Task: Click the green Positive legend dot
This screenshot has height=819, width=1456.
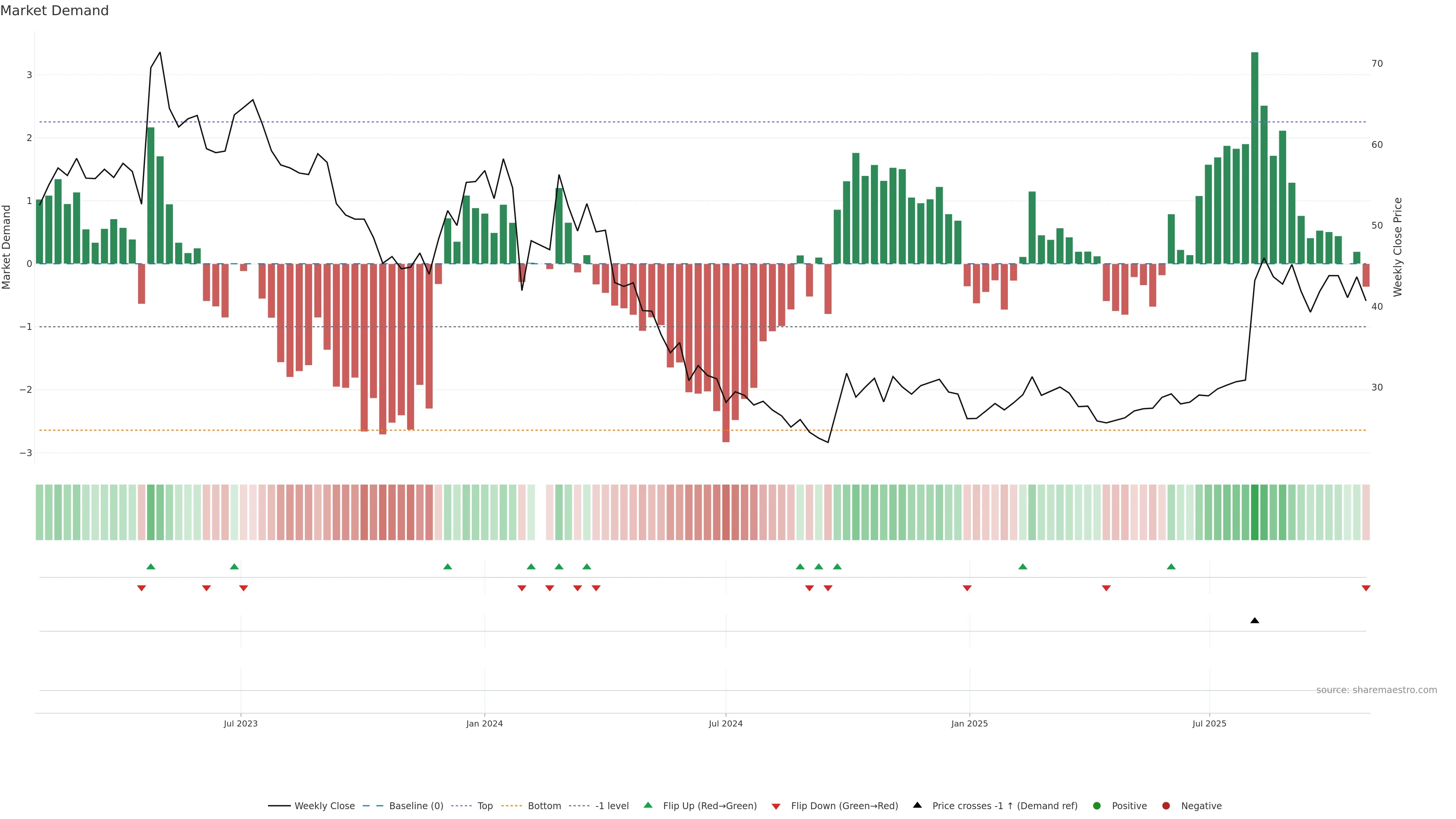Action: [1097, 805]
